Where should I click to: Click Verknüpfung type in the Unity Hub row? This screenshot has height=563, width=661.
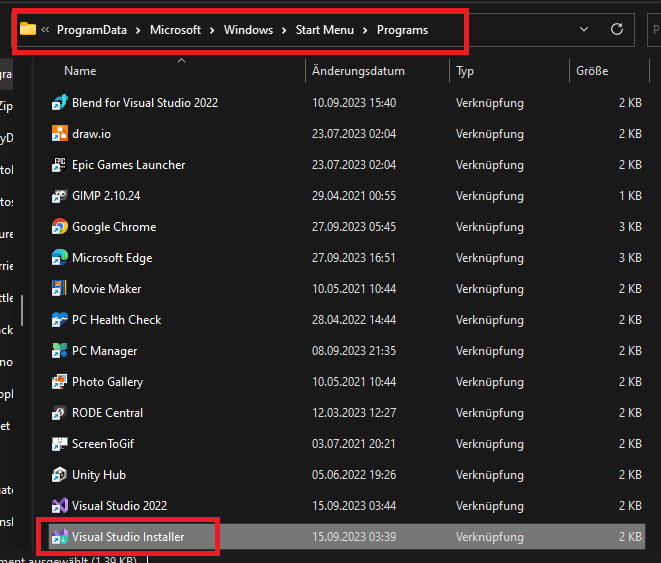tap(490, 475)
